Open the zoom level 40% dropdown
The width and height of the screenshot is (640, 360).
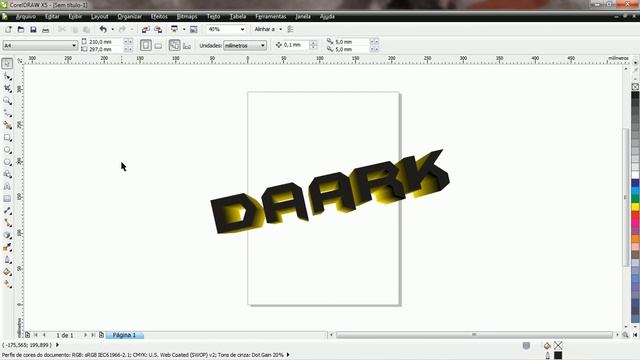(x=242, y=29)
